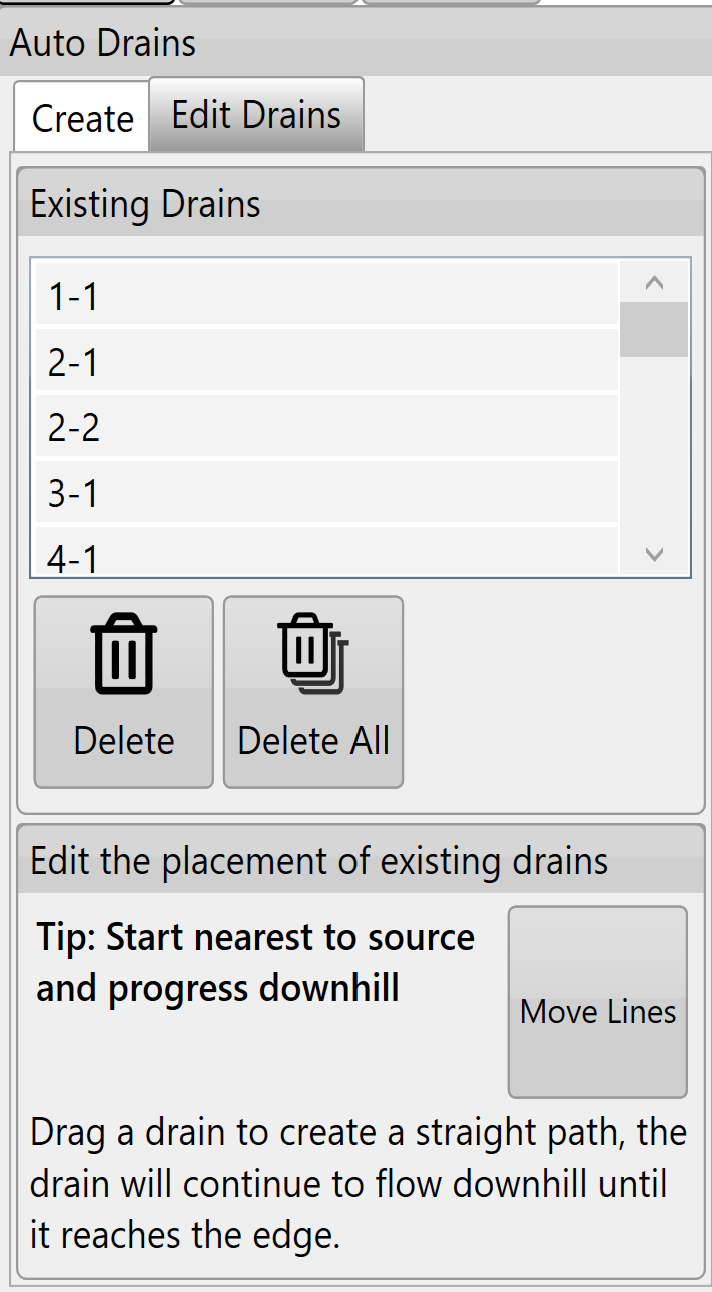Click the Edit the placement of existing drains header
Viewport: 712px width, 1292px height.
319,861
